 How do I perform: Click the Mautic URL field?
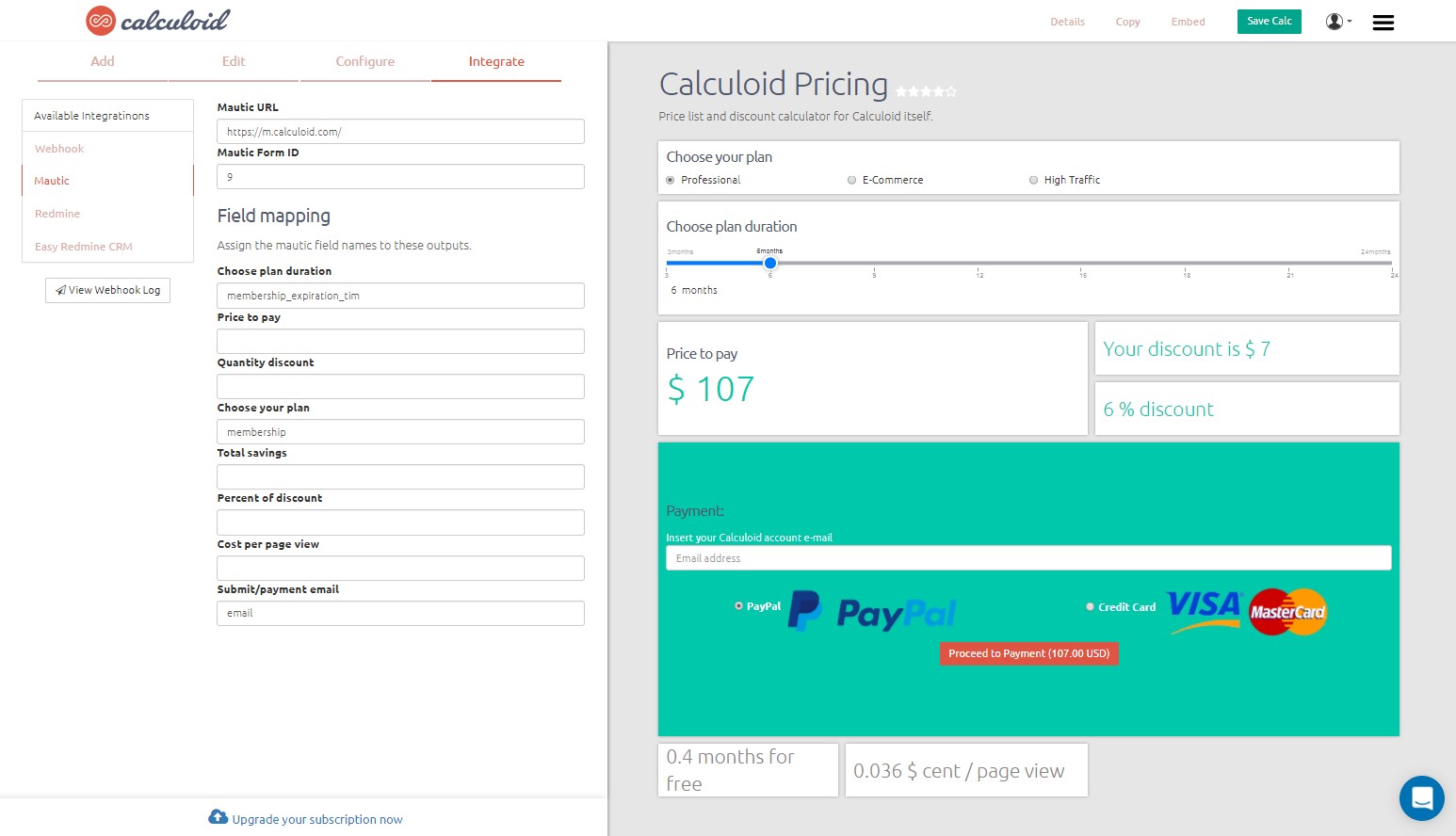pos(400,132)
